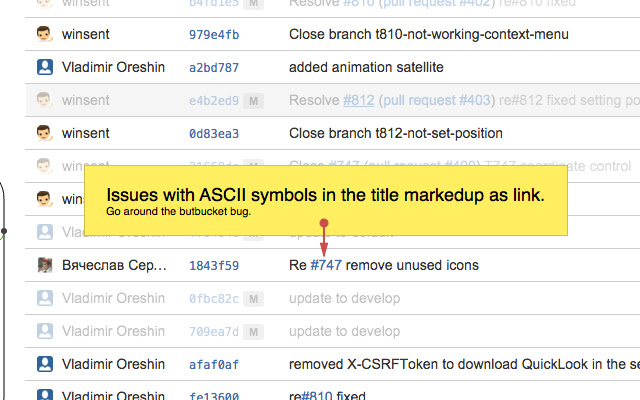Screen dimensions: 640x400
Task: Open issue #812 link in Resolve commit
Action: click(x=358, y=100)
